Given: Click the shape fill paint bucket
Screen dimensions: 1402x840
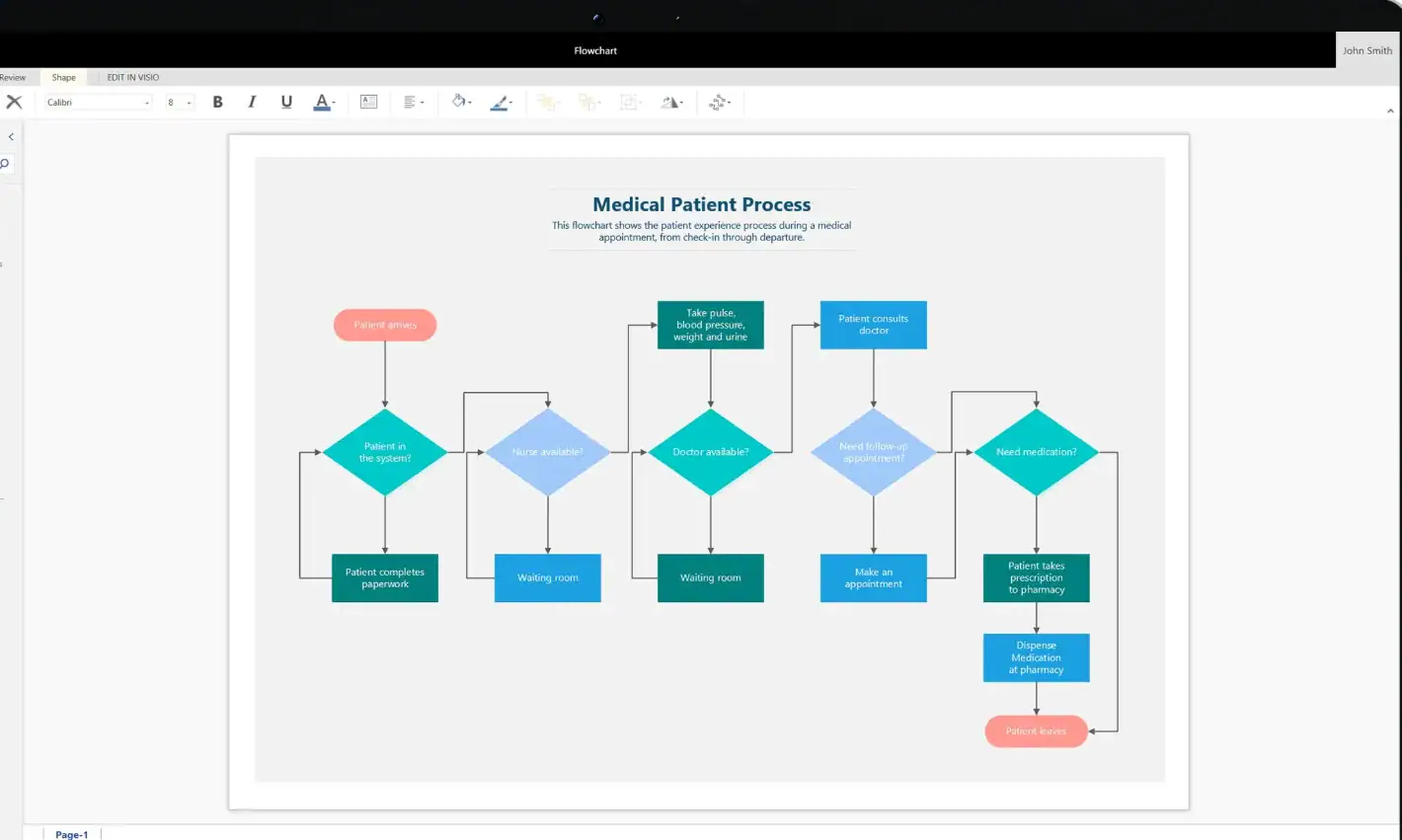Looking at the screenshot, I should coord(459,102).
